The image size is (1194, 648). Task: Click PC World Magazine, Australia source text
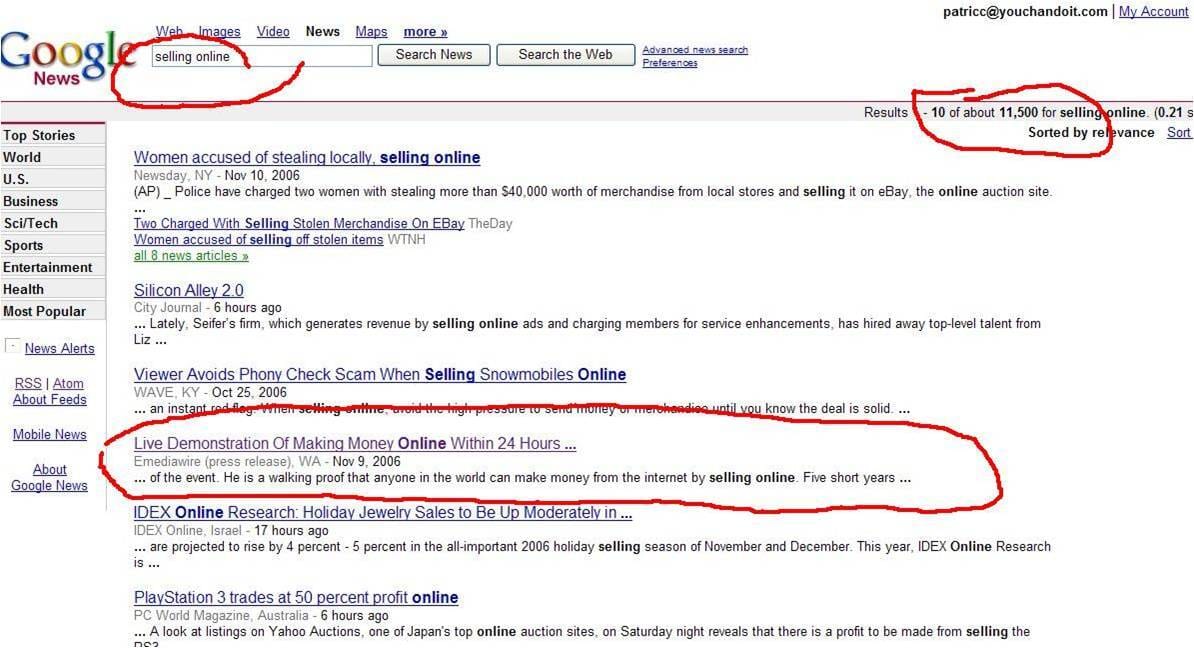coord(222,615)
